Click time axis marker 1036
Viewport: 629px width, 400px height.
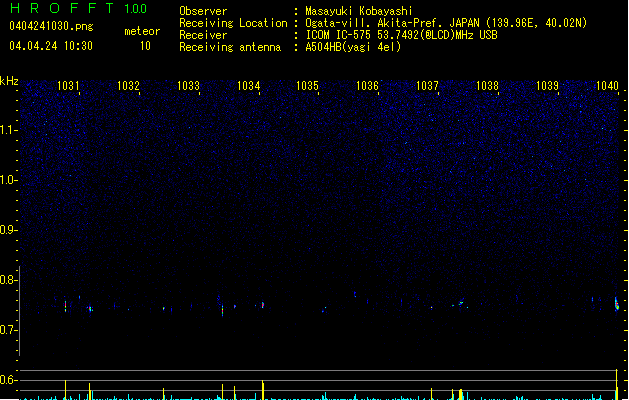click(x=367, y=86)
